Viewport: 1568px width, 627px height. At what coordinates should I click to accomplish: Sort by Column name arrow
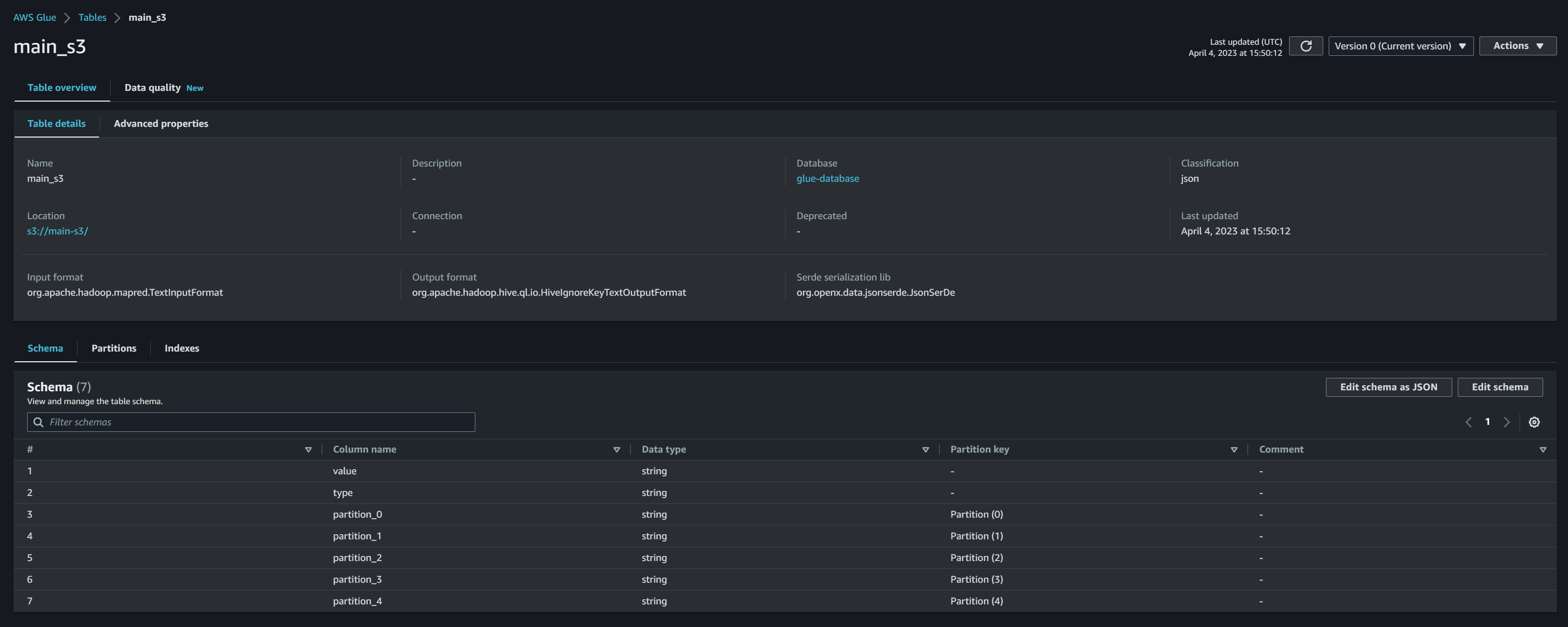point(616,450)
